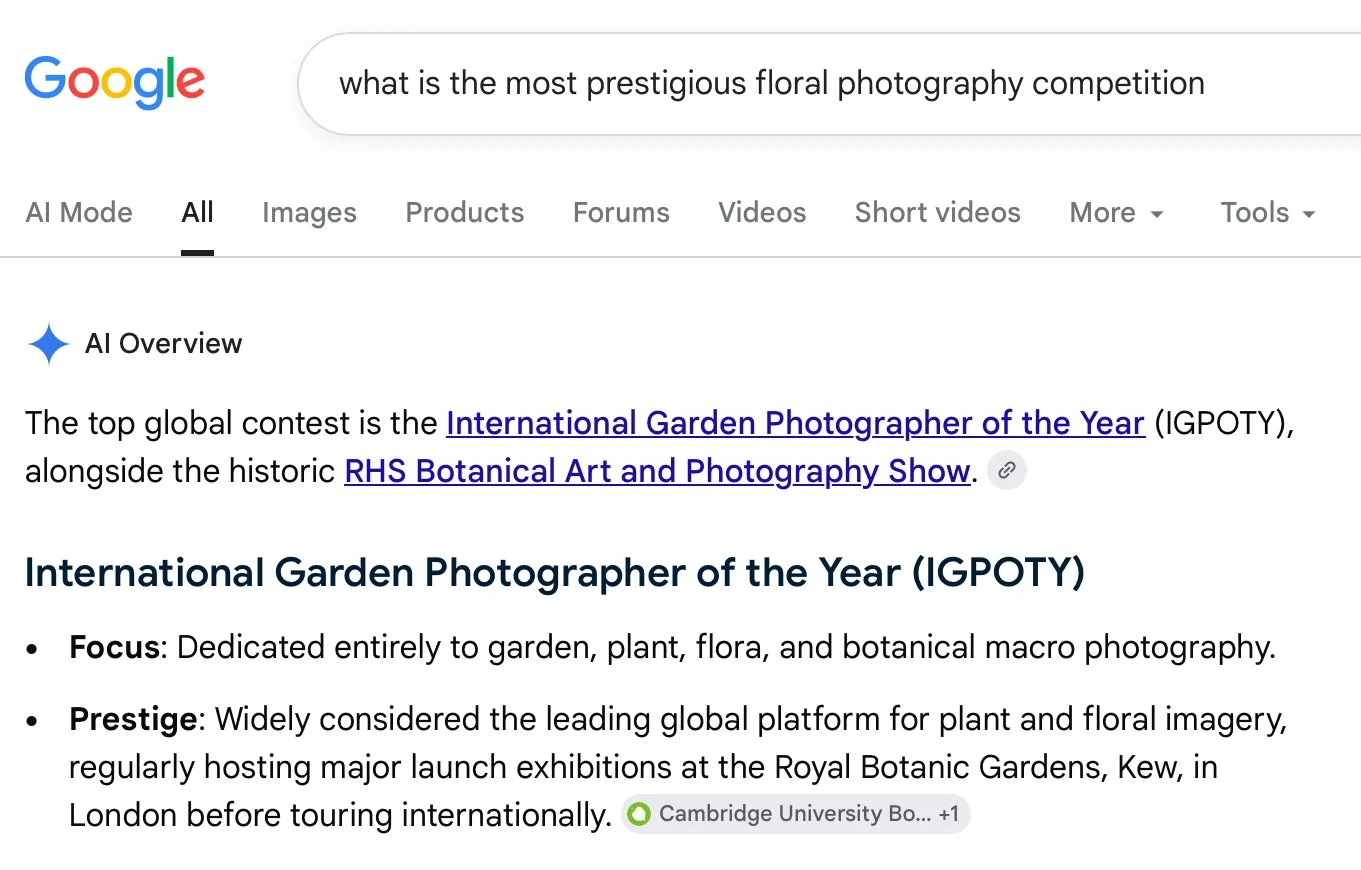This screenshot has height=870, width=1361.
Task: Open the Short videos tab
Action: pyautogui.click(x=937, y=213)
